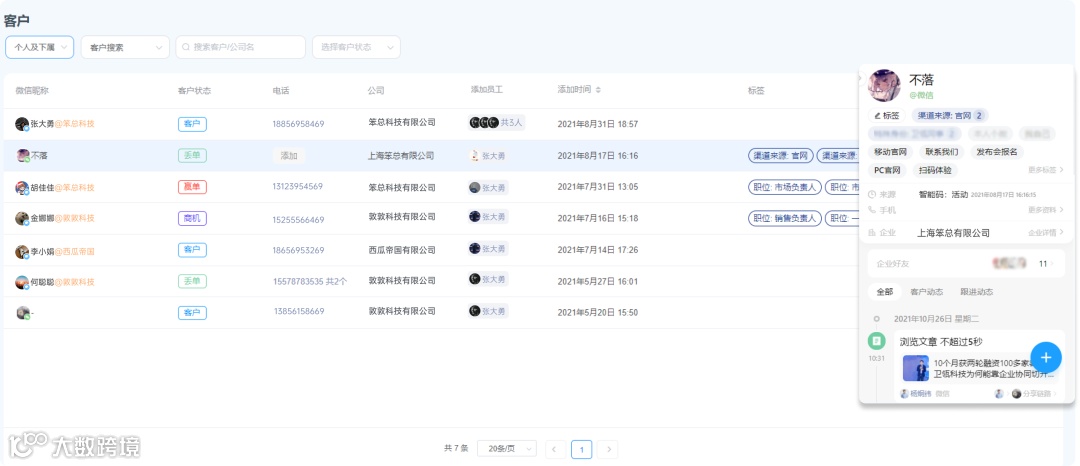Screen dimensions: 1080x466
Task: Click the 移动官网 tag
Action: (x=890, y=151)
